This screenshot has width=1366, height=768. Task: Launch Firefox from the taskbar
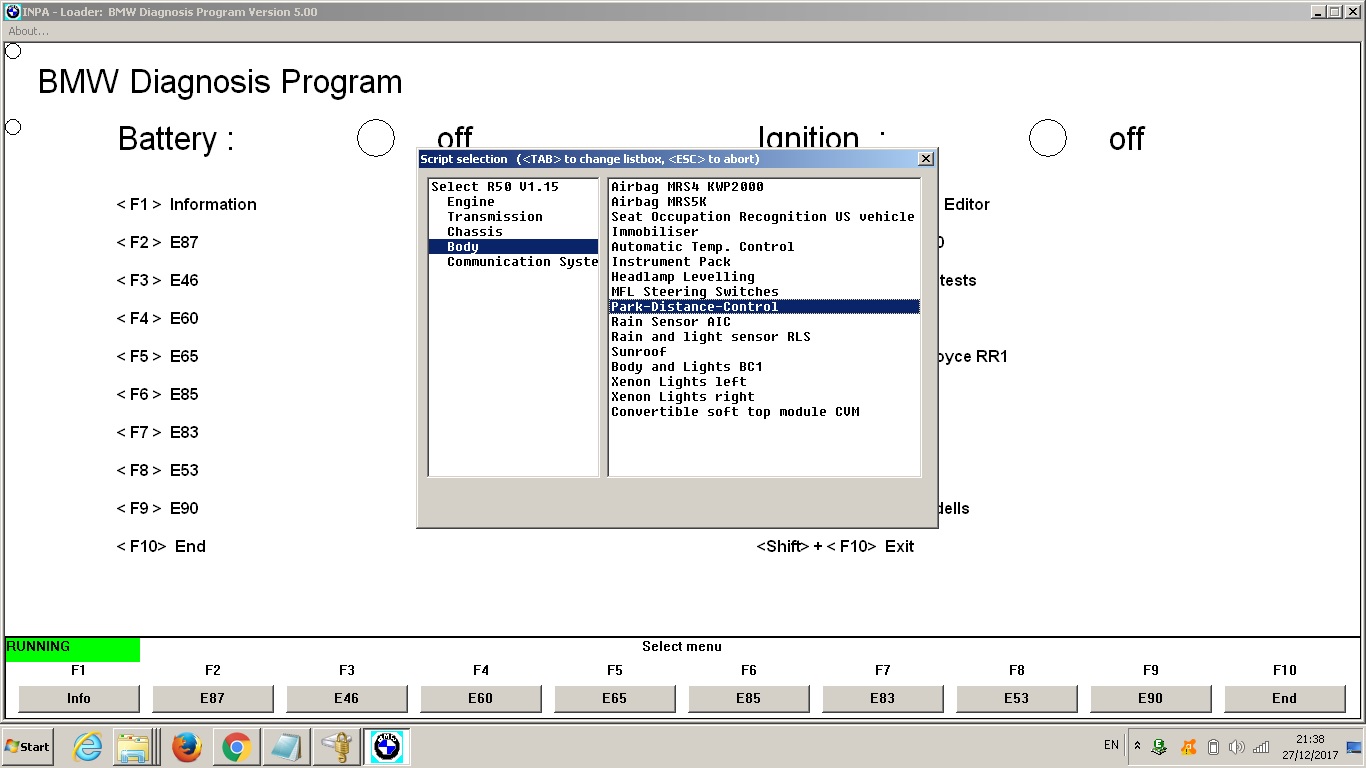point(187,747)
